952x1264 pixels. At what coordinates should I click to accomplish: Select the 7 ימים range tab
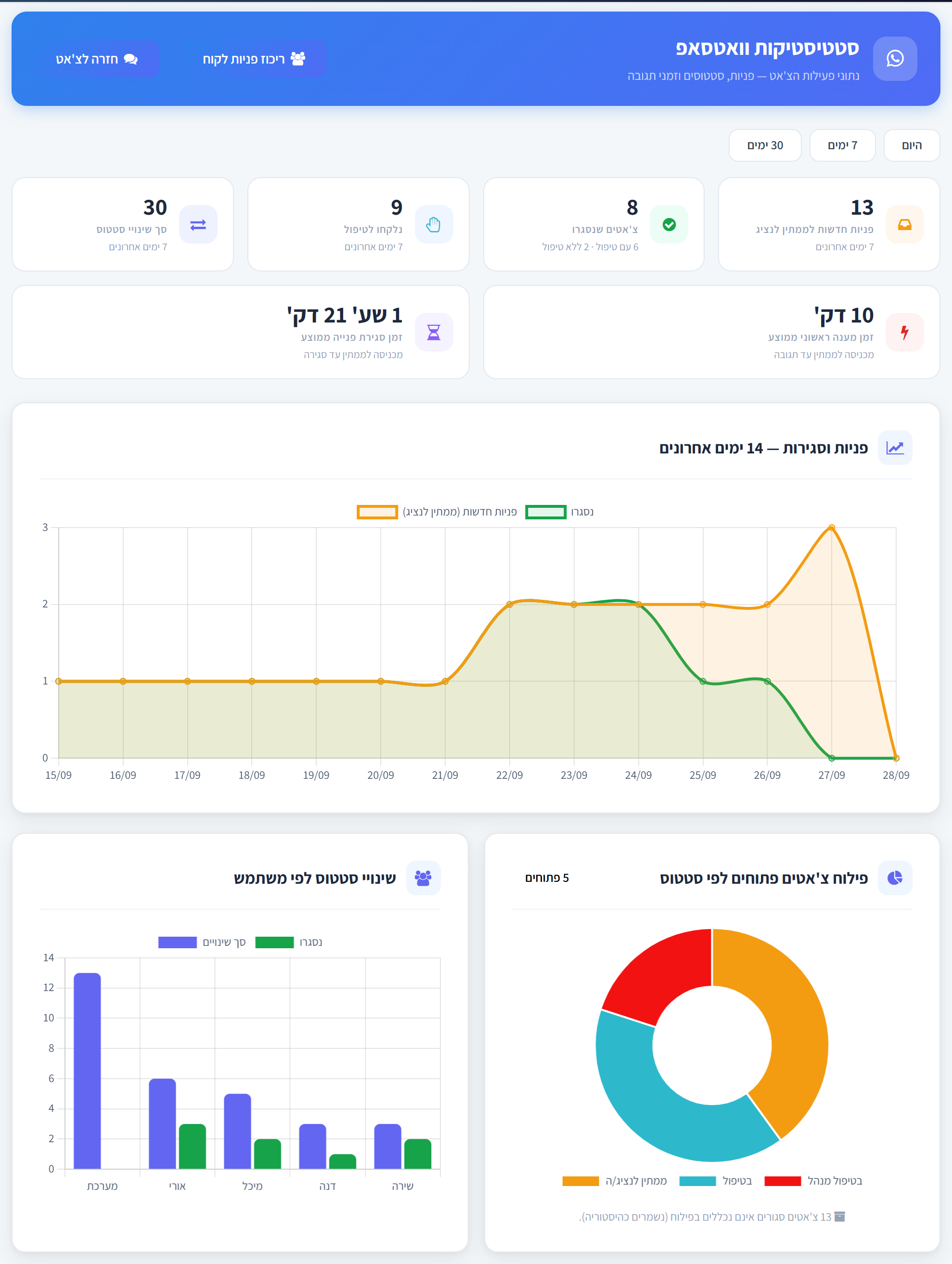[842, 145]
